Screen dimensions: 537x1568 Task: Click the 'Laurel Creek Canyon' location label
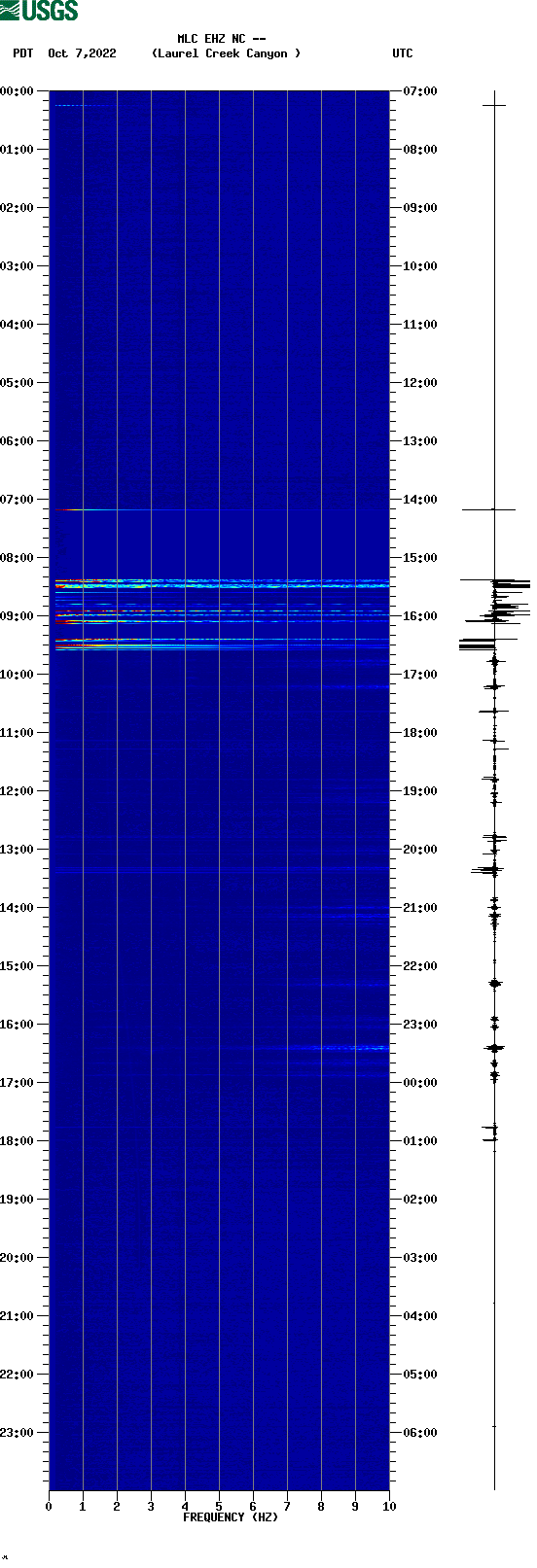[226, 53]
